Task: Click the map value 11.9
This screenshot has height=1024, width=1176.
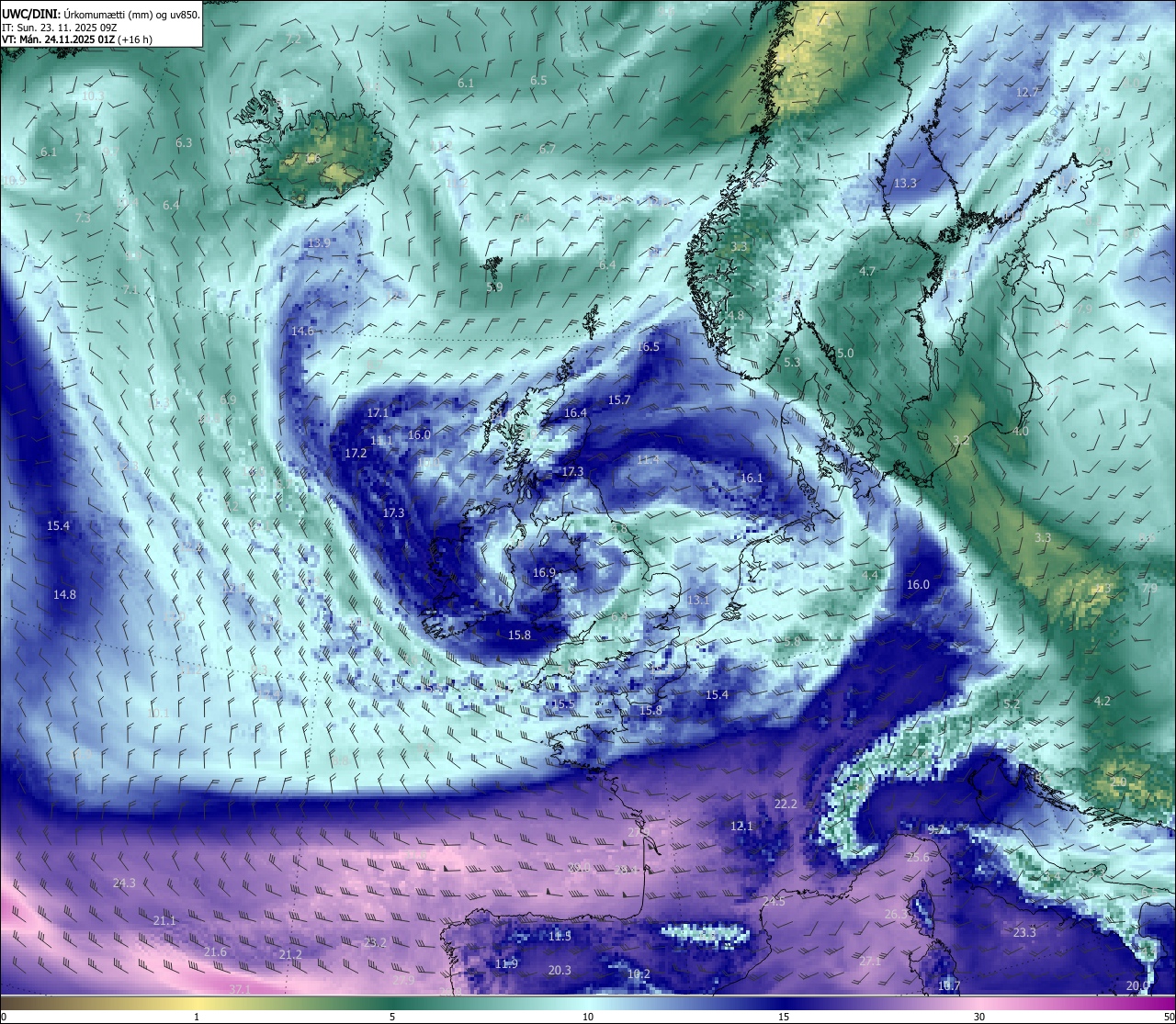Action: click(x=506, y=964)
